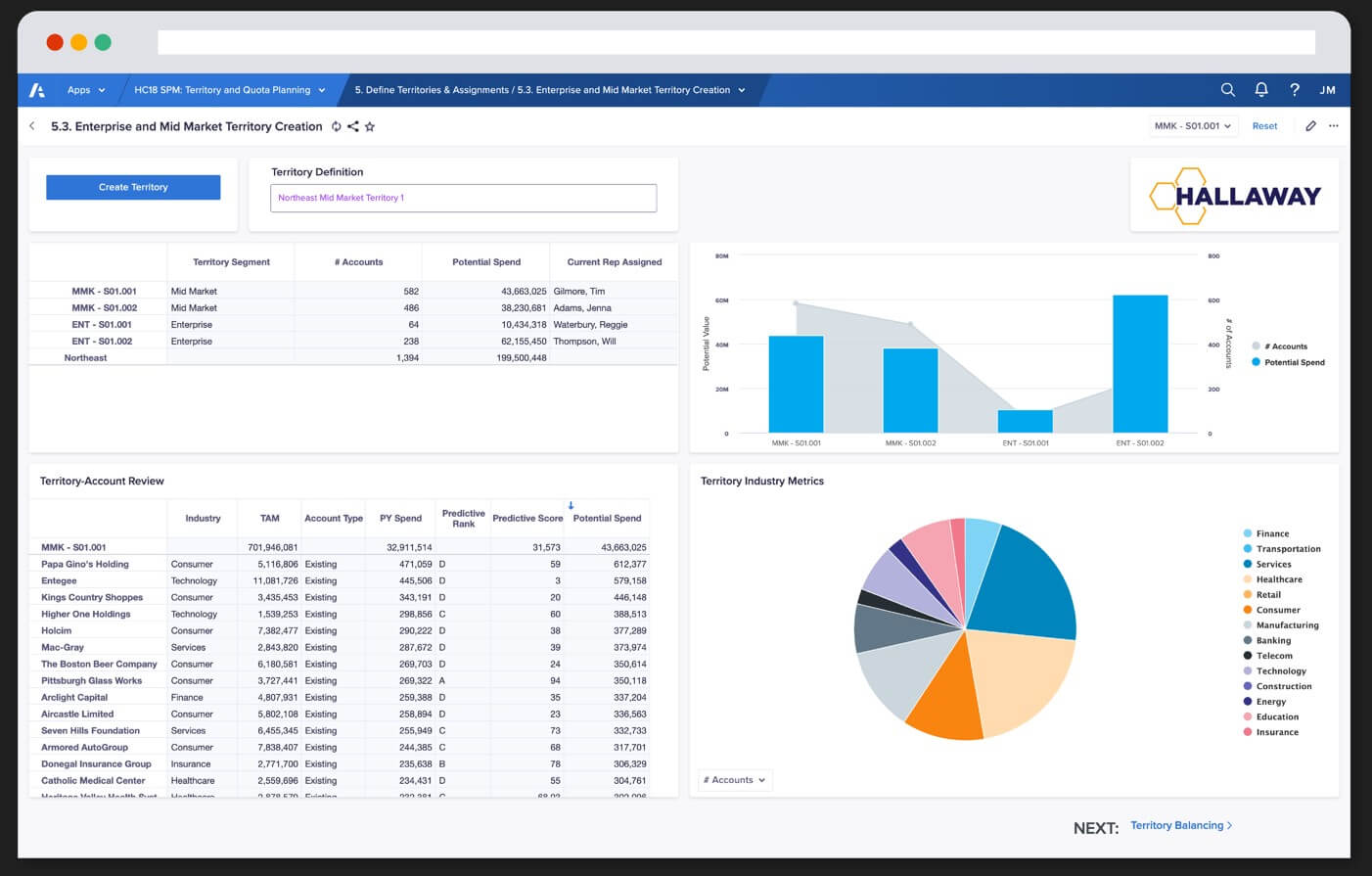Open HC18 SPM Territory and Quota Planning menu
Screen dimensions: 1372x876
[x=229, y=90]
